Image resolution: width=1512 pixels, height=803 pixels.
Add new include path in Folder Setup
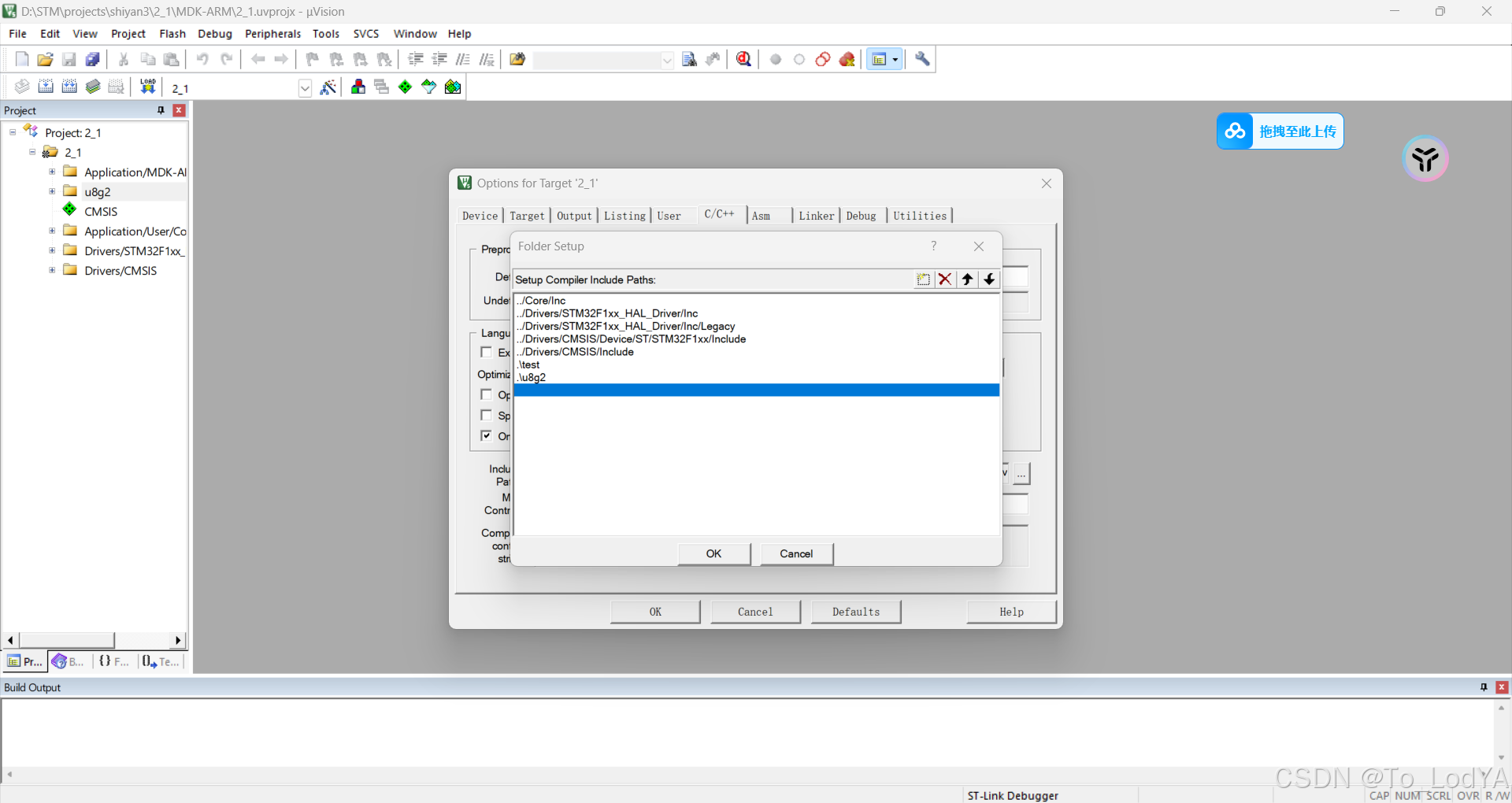(x=923, y=279)
